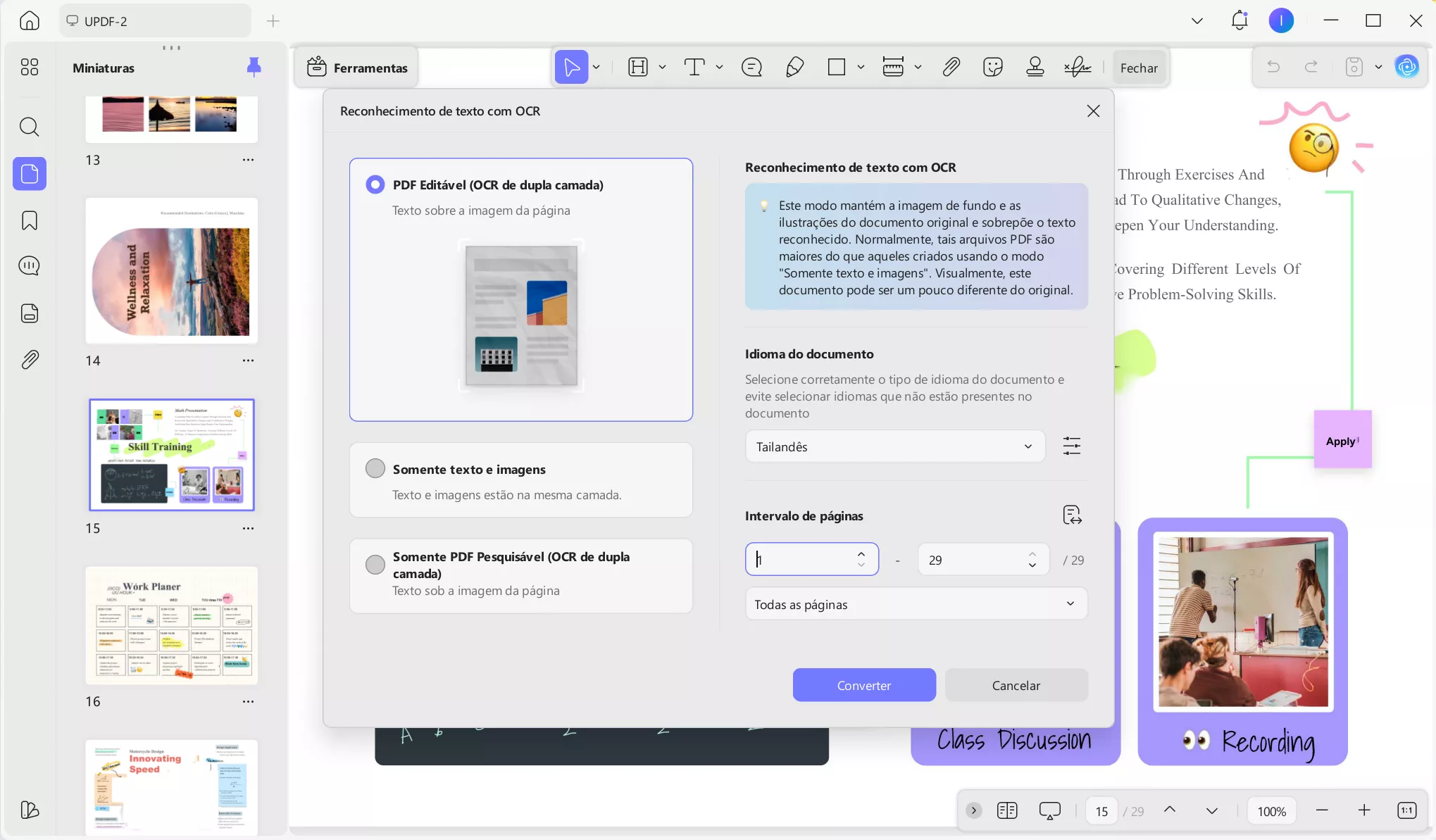The height and width of the screenshot is (840, 1436).
Task: Open the Signature tool
Action: (x=1077, y=67)
